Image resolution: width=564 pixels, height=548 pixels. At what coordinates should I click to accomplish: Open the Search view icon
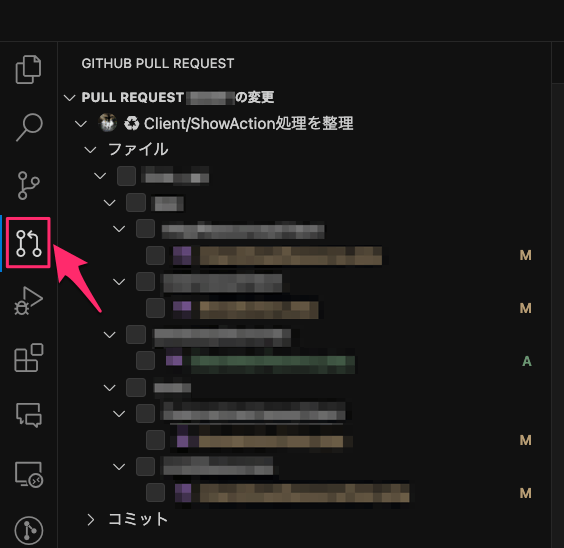(x=29, y=127)
